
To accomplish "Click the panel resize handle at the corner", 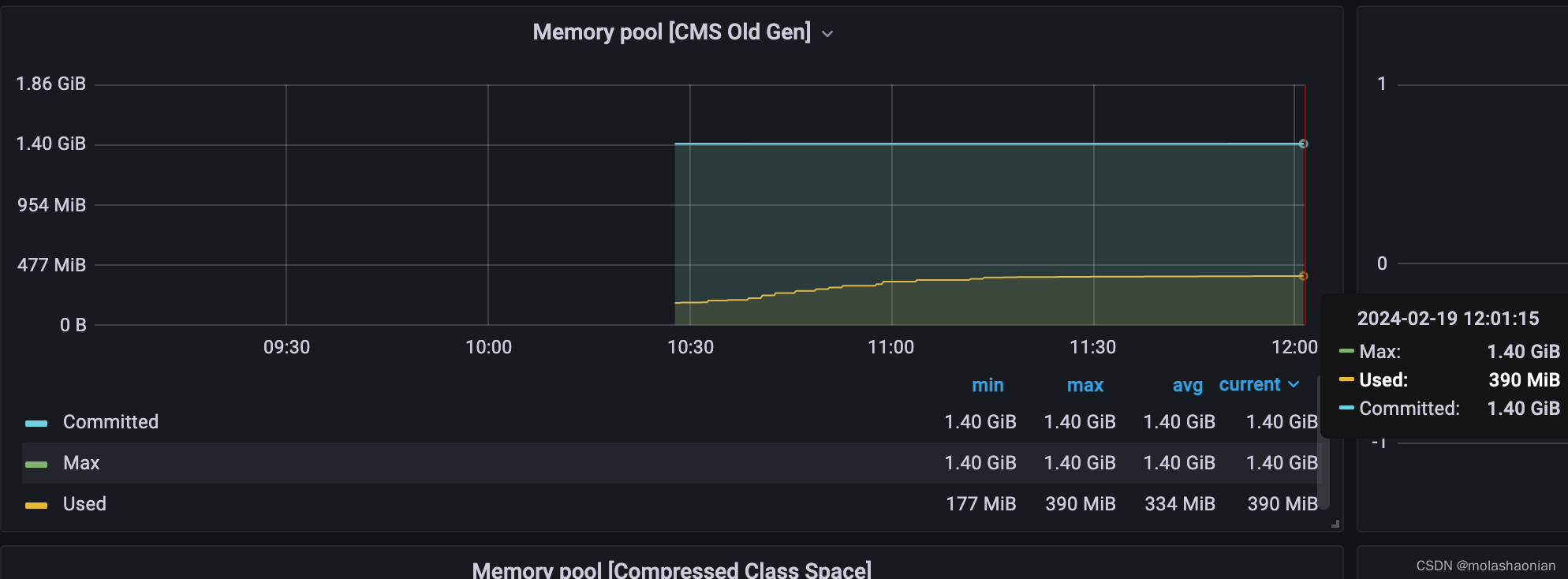I will point(1335,524).
